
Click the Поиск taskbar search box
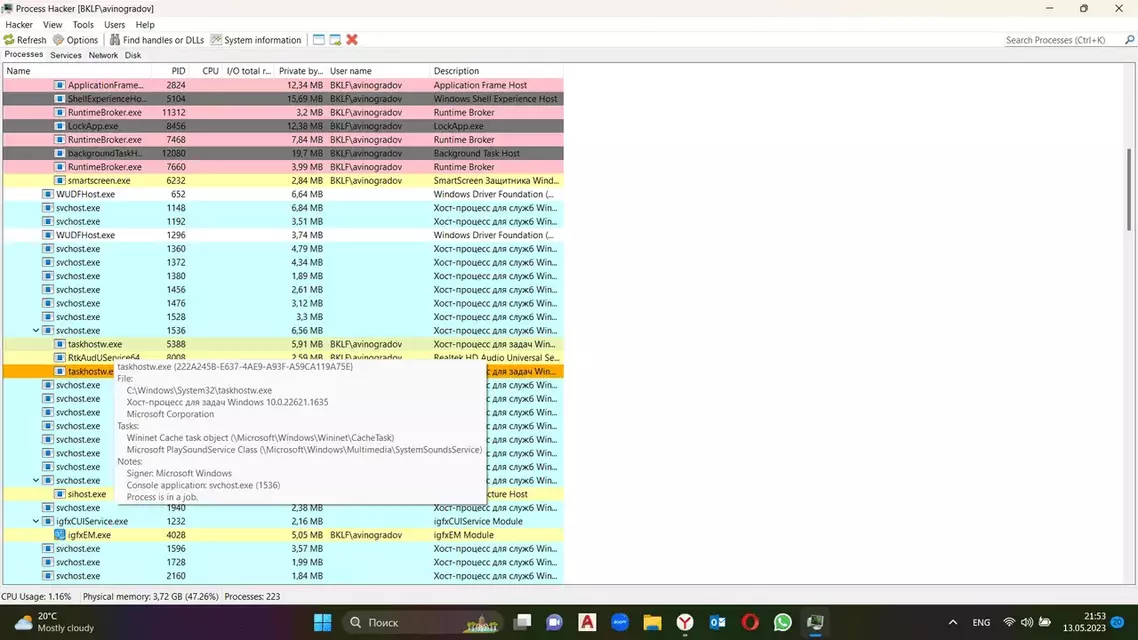423,623
